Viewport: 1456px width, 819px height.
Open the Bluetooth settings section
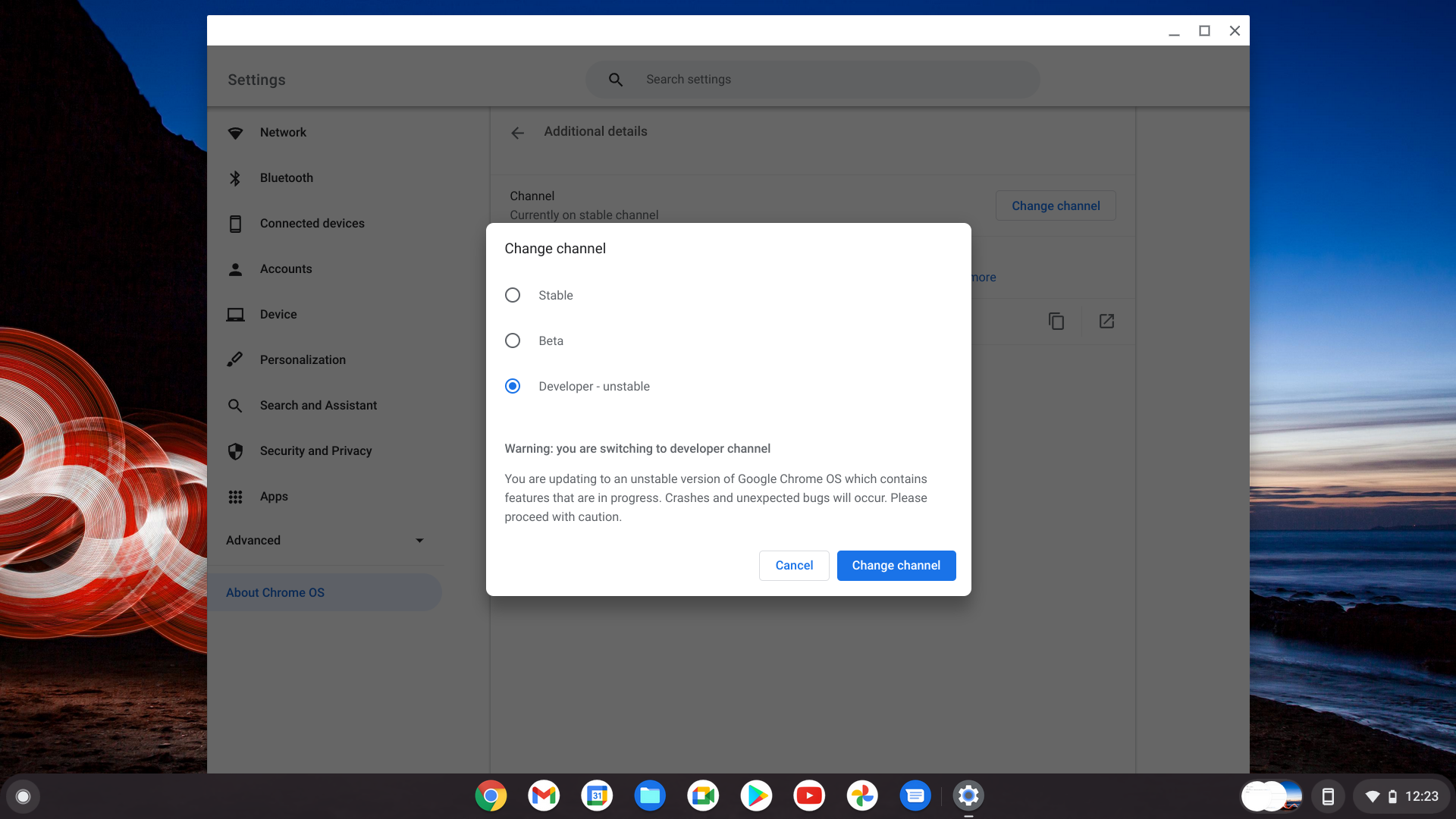(x=286, y=177)
